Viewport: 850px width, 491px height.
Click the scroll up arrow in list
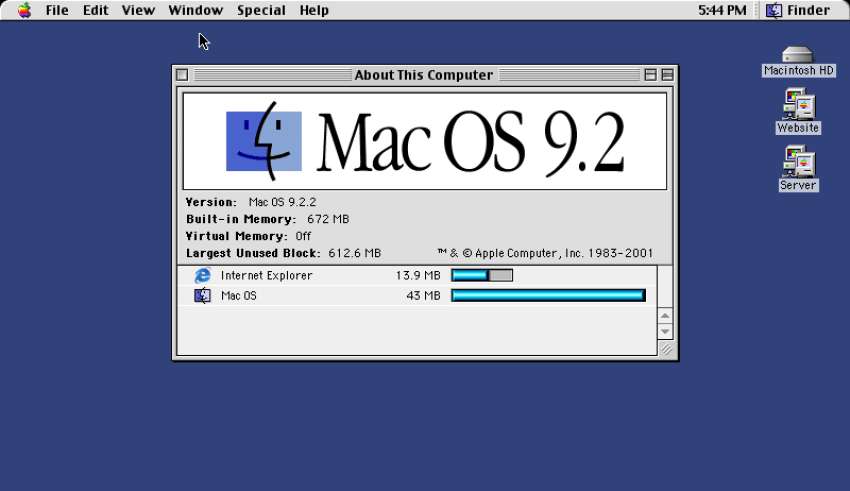pos(665,316)
